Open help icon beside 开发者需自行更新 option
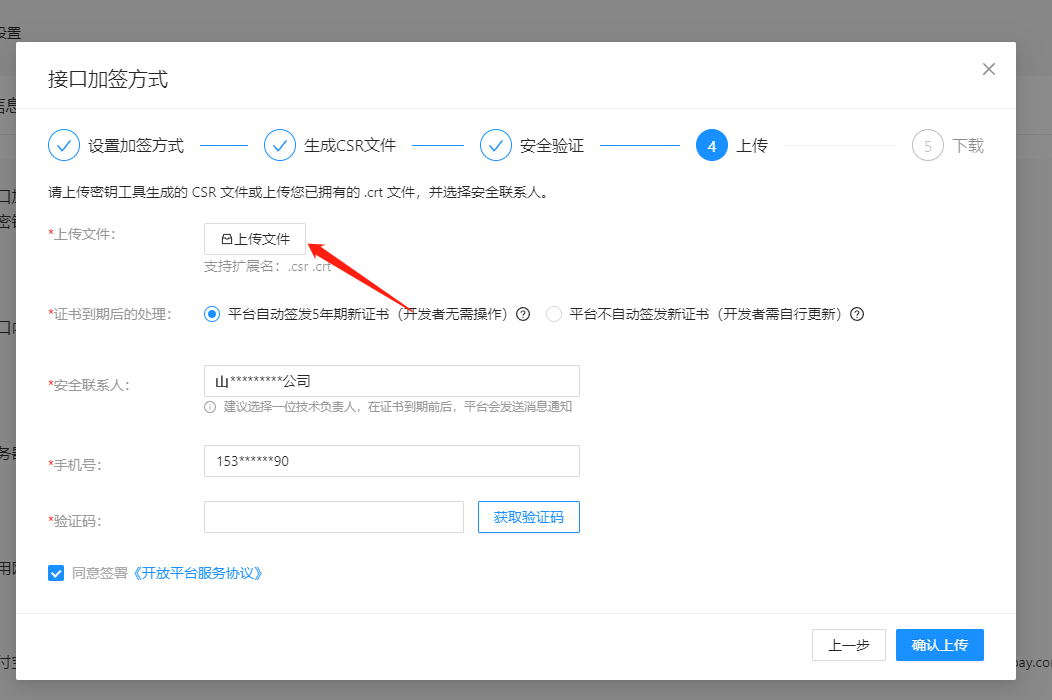The width and height of the screenshot is (1052, 700). pos(857,314)
